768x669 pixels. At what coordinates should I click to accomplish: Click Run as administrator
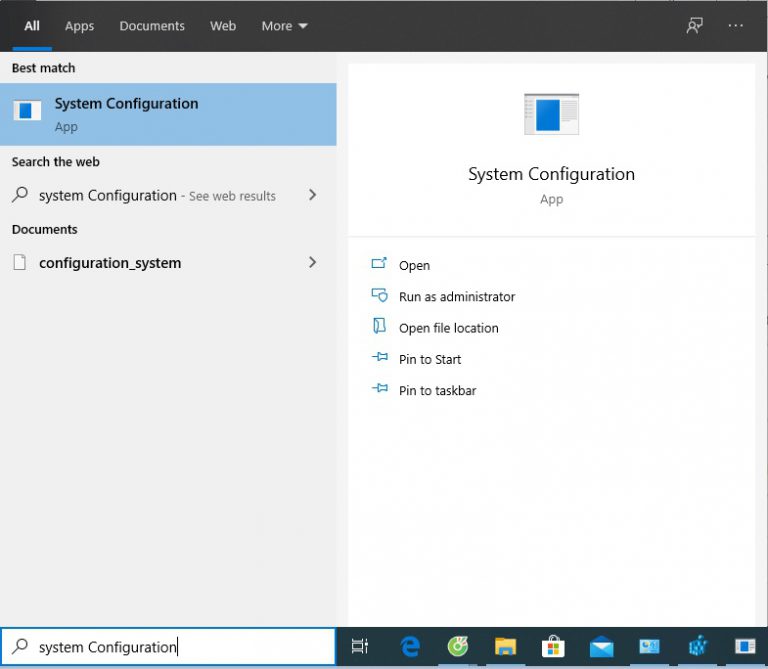click(x=456, y=297)
